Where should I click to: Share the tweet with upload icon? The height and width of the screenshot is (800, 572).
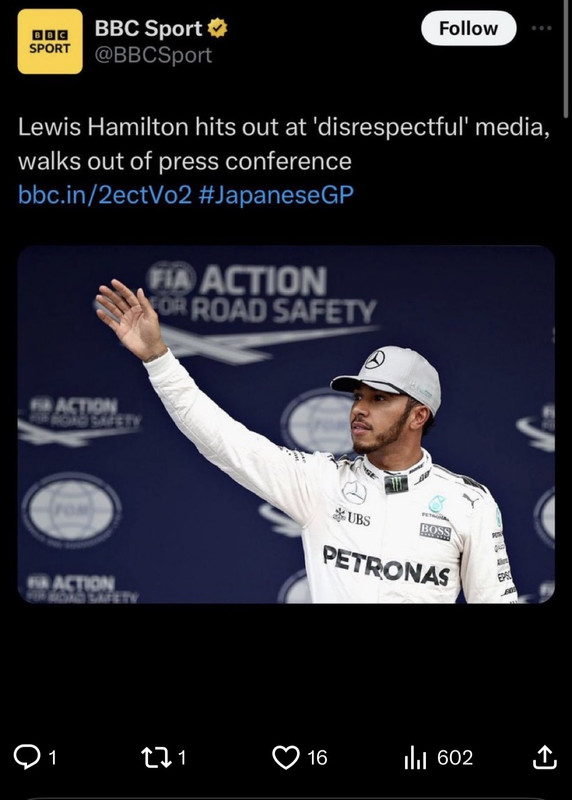point(544,757)
